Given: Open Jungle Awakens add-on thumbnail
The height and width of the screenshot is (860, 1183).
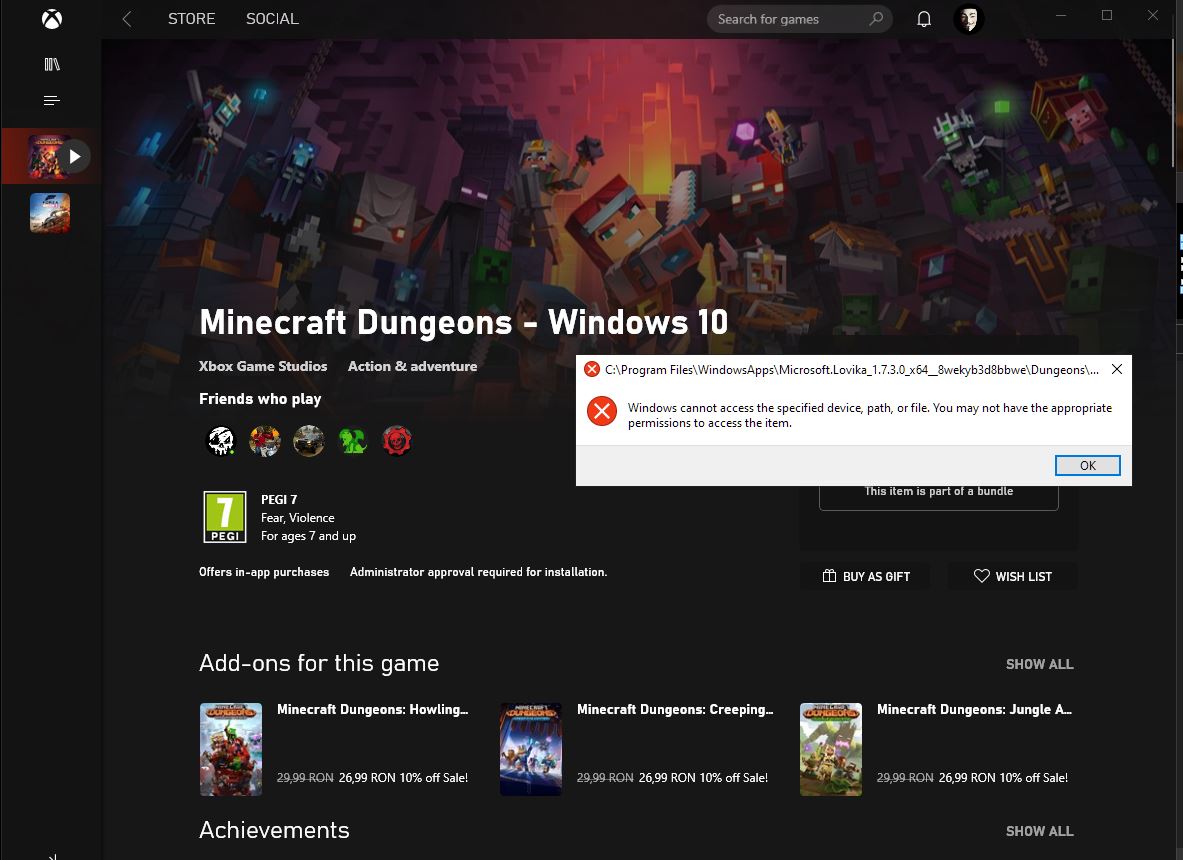Looking at the screenshot, I should point(831,749).
